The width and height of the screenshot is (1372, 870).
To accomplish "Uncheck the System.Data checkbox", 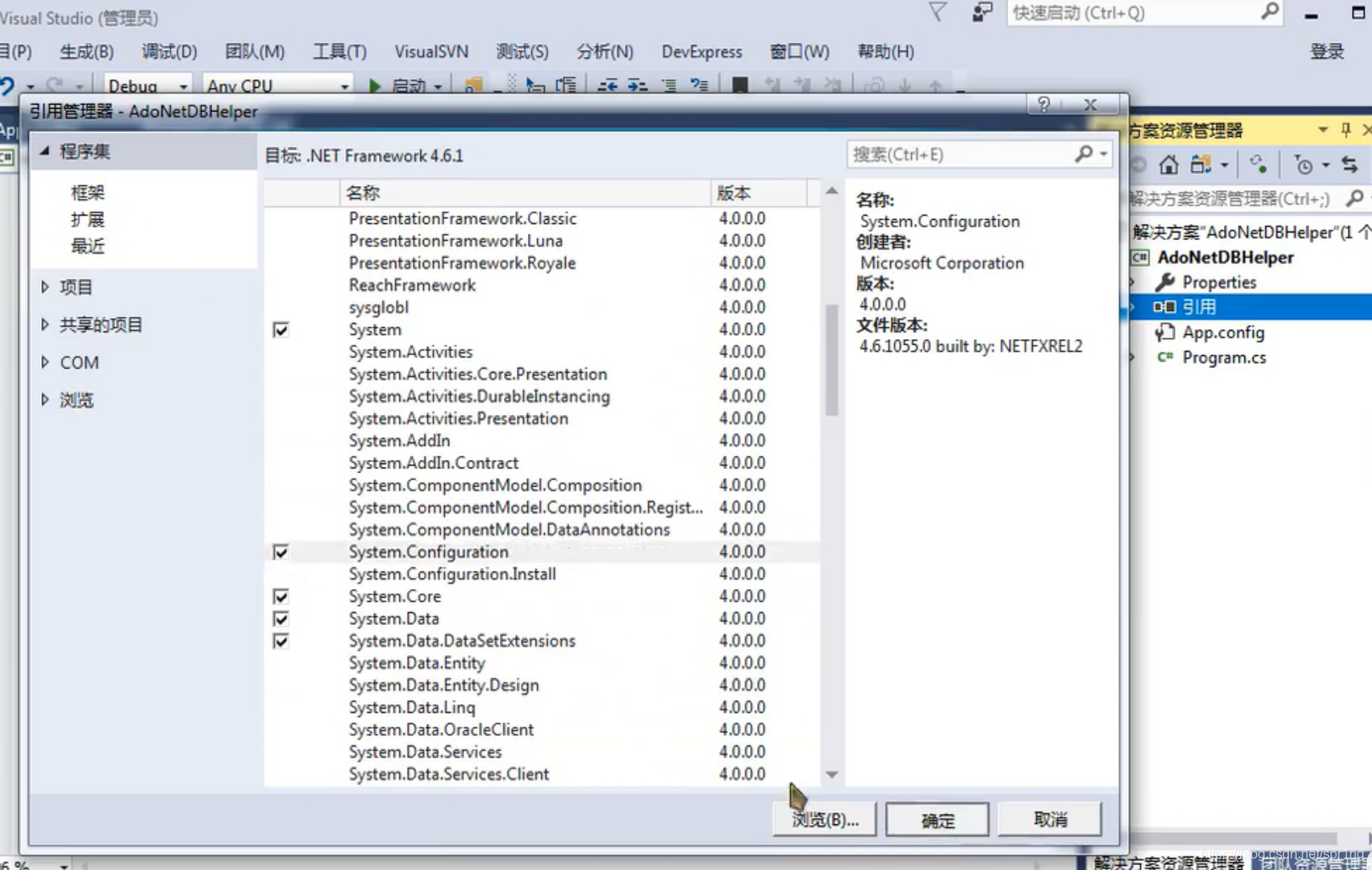I will 281,619.
